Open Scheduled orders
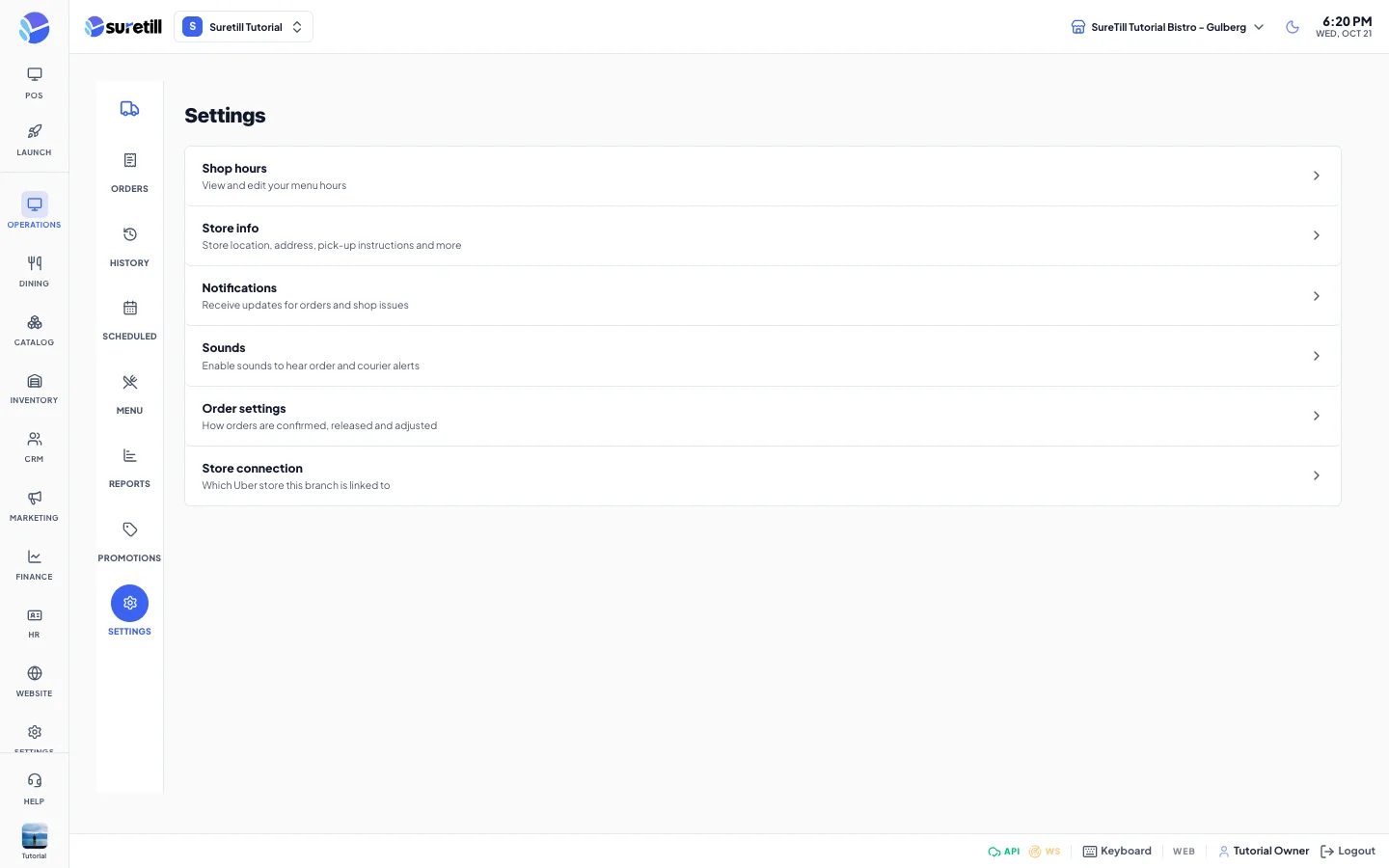The image size is (1389, 868). [x=129, y=319]
